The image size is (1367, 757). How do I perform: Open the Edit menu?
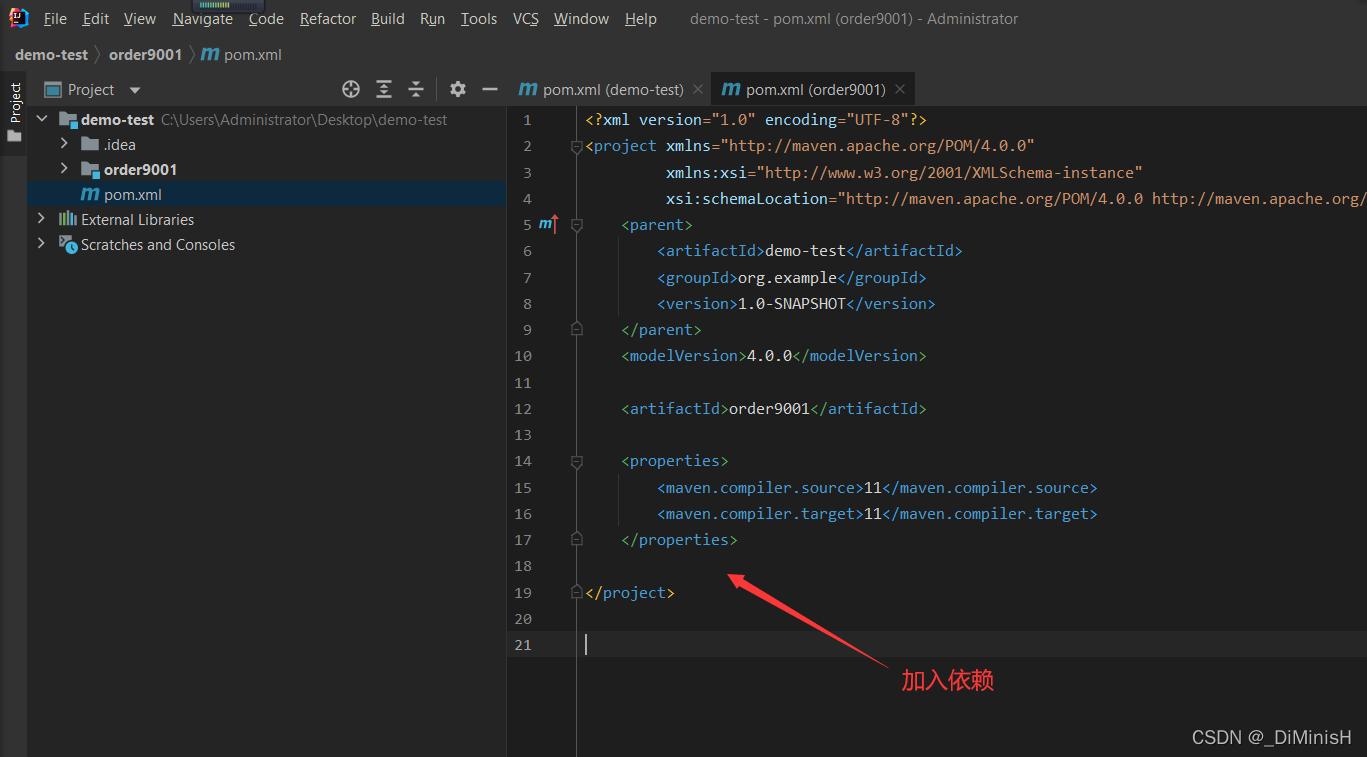pos(96,19)
